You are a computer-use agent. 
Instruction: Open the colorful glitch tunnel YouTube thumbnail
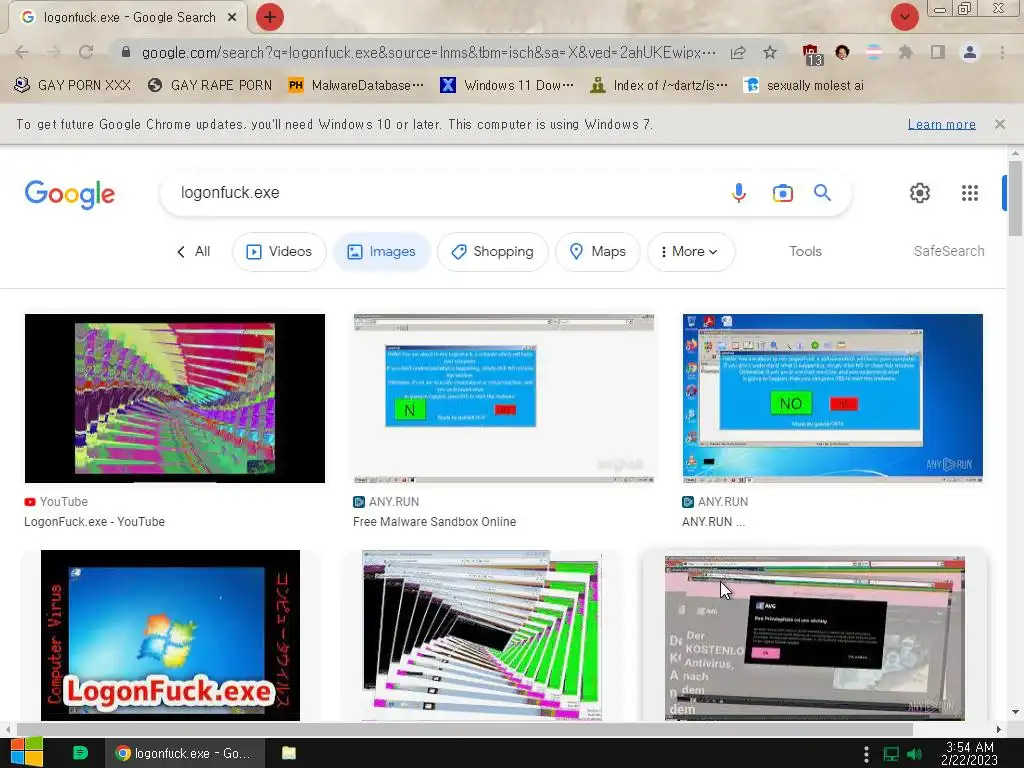coord(174,398)
